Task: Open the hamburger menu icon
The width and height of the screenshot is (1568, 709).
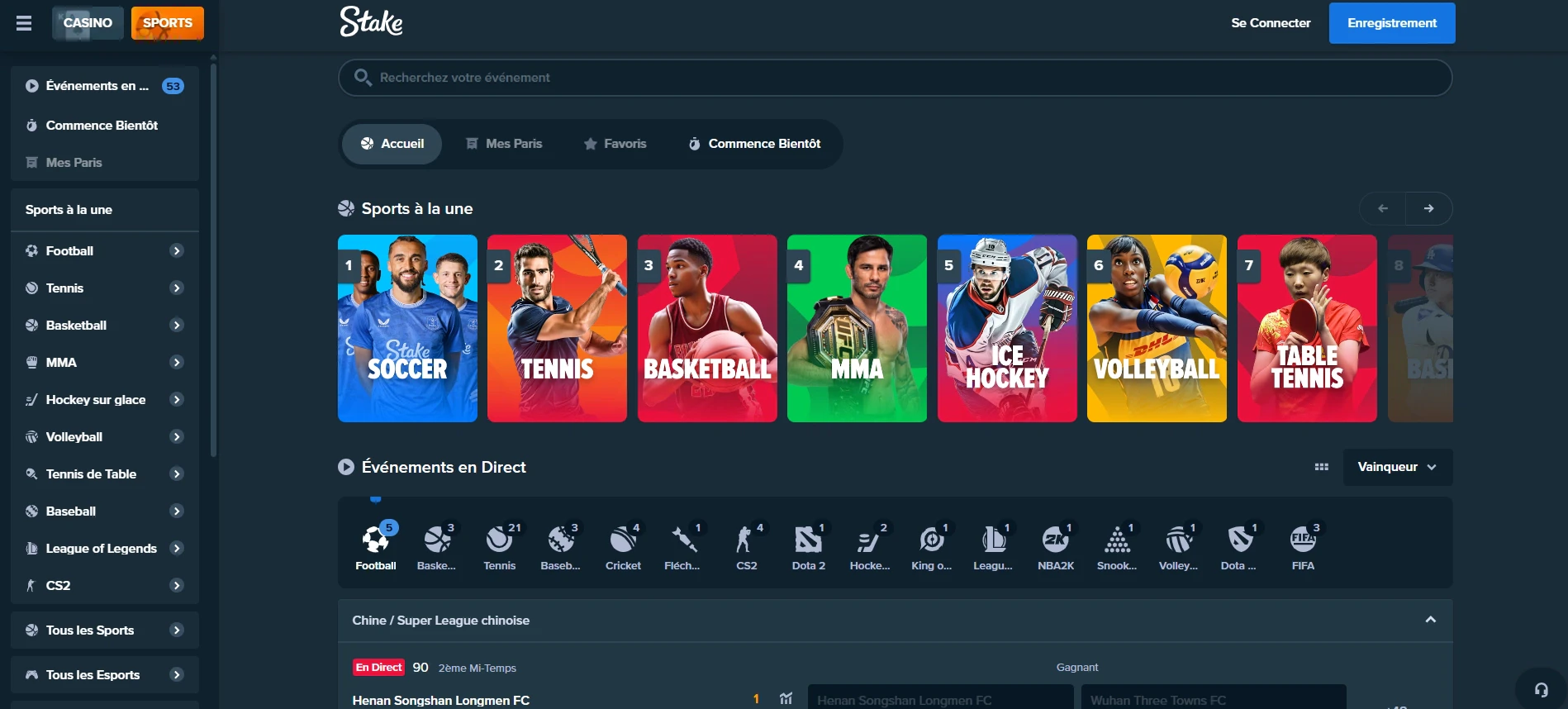Action: 24,23
